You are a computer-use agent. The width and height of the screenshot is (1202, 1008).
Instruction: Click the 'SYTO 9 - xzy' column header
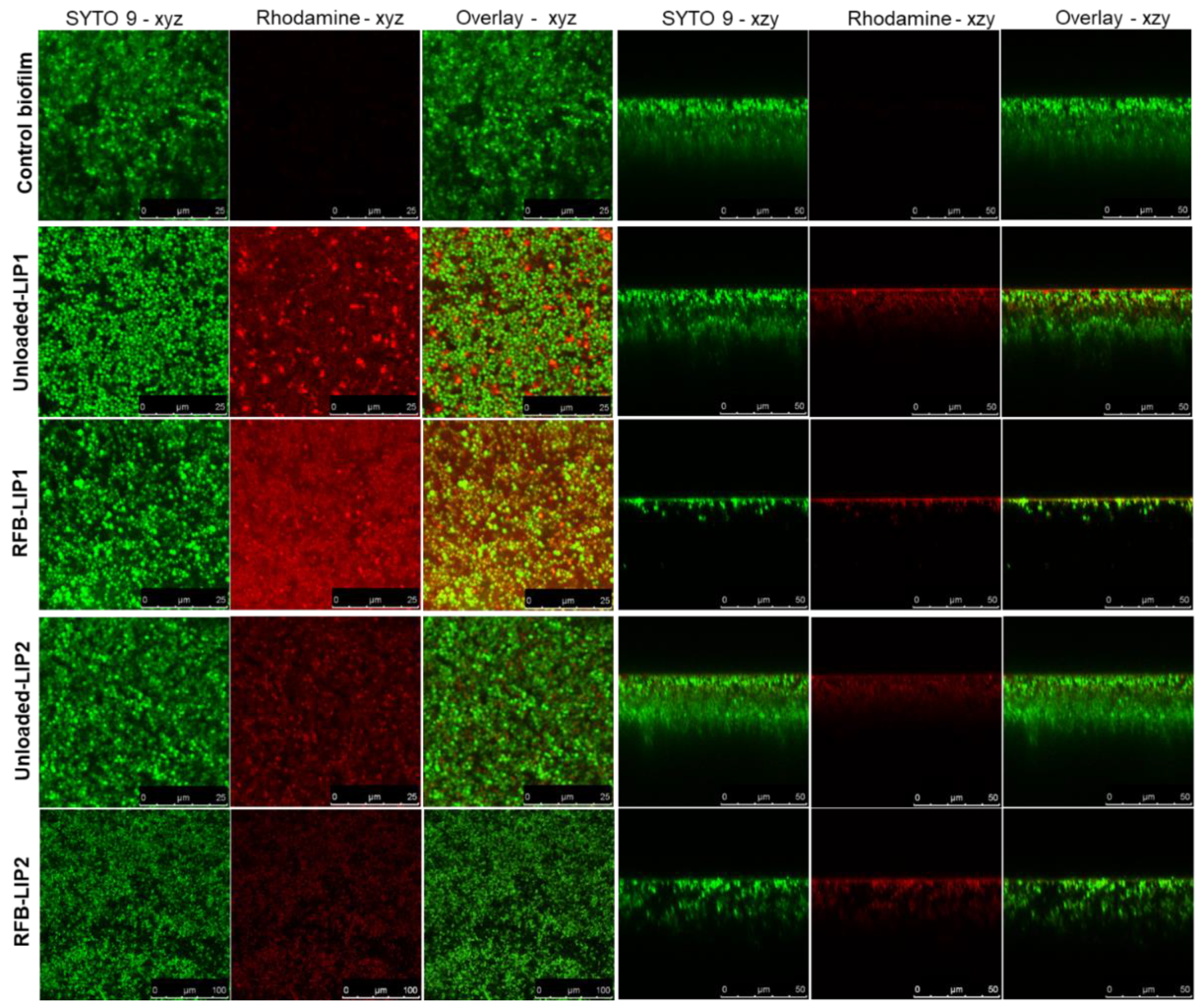[x=719, y=18]
